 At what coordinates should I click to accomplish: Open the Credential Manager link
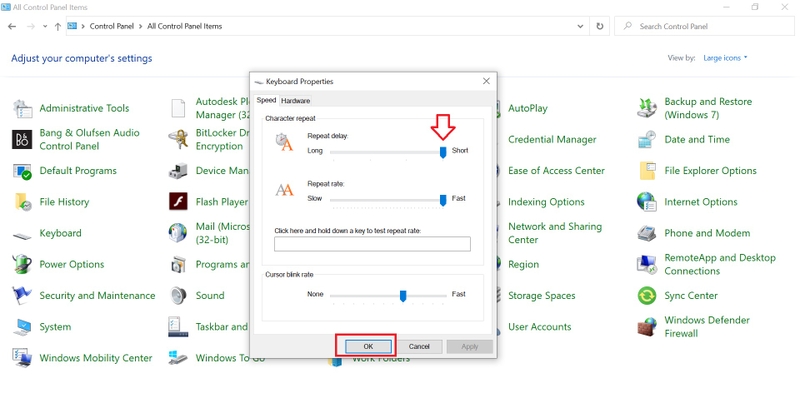click(552, 139)
